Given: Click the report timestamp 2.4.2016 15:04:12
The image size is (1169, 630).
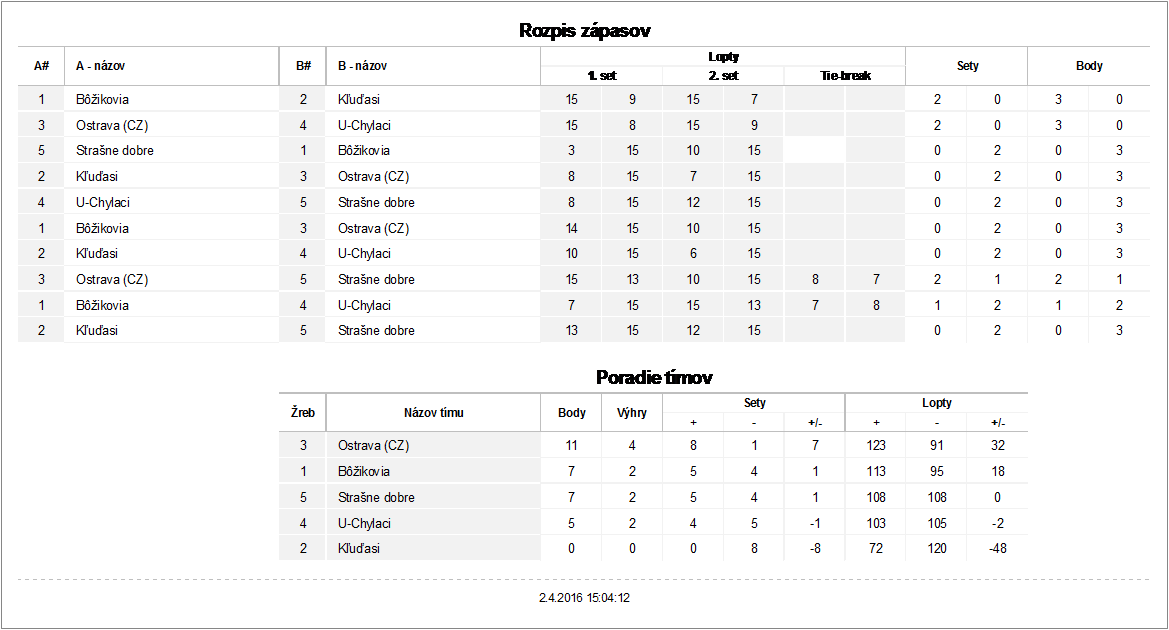Looking at the screenshot, I should click(584, 598).
